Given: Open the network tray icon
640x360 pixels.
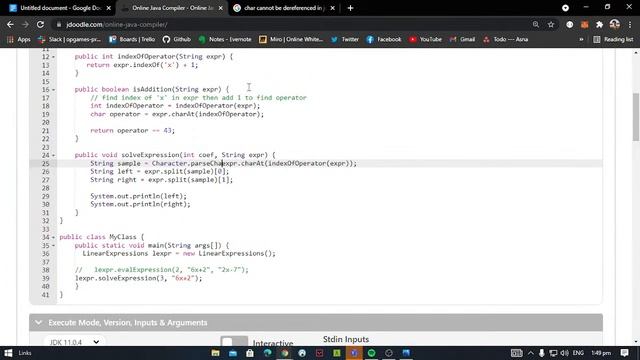Looking at the screenshot, I should coord(553,353).
